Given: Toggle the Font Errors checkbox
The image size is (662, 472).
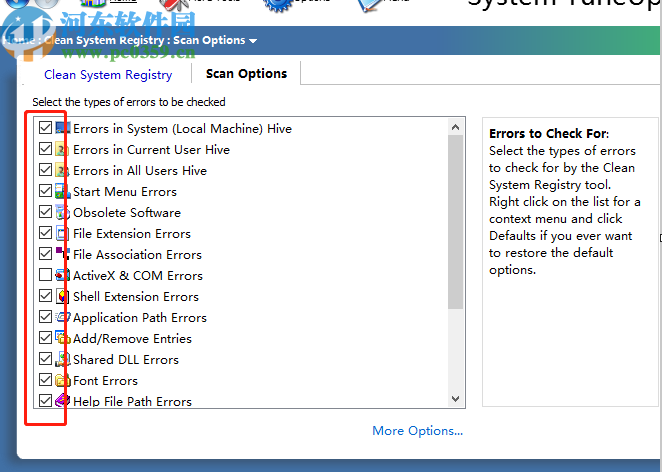Looking at the screenshot, I should coord(45,380).
